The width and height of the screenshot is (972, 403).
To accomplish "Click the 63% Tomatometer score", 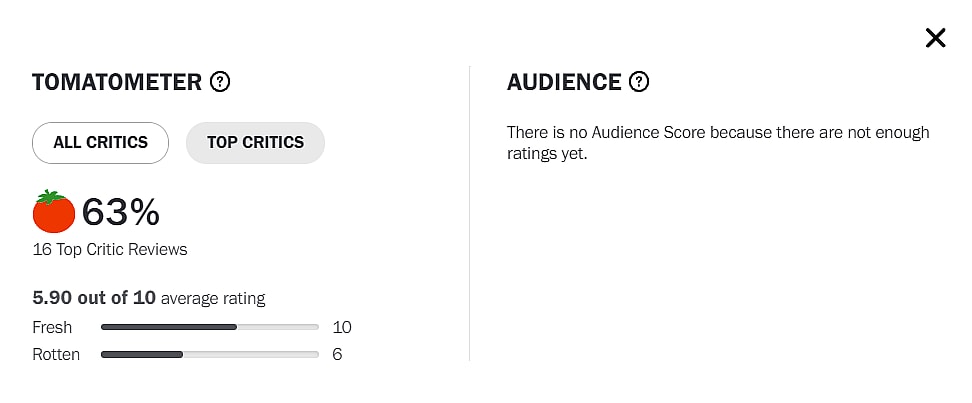I will click(x=120, y=212).
